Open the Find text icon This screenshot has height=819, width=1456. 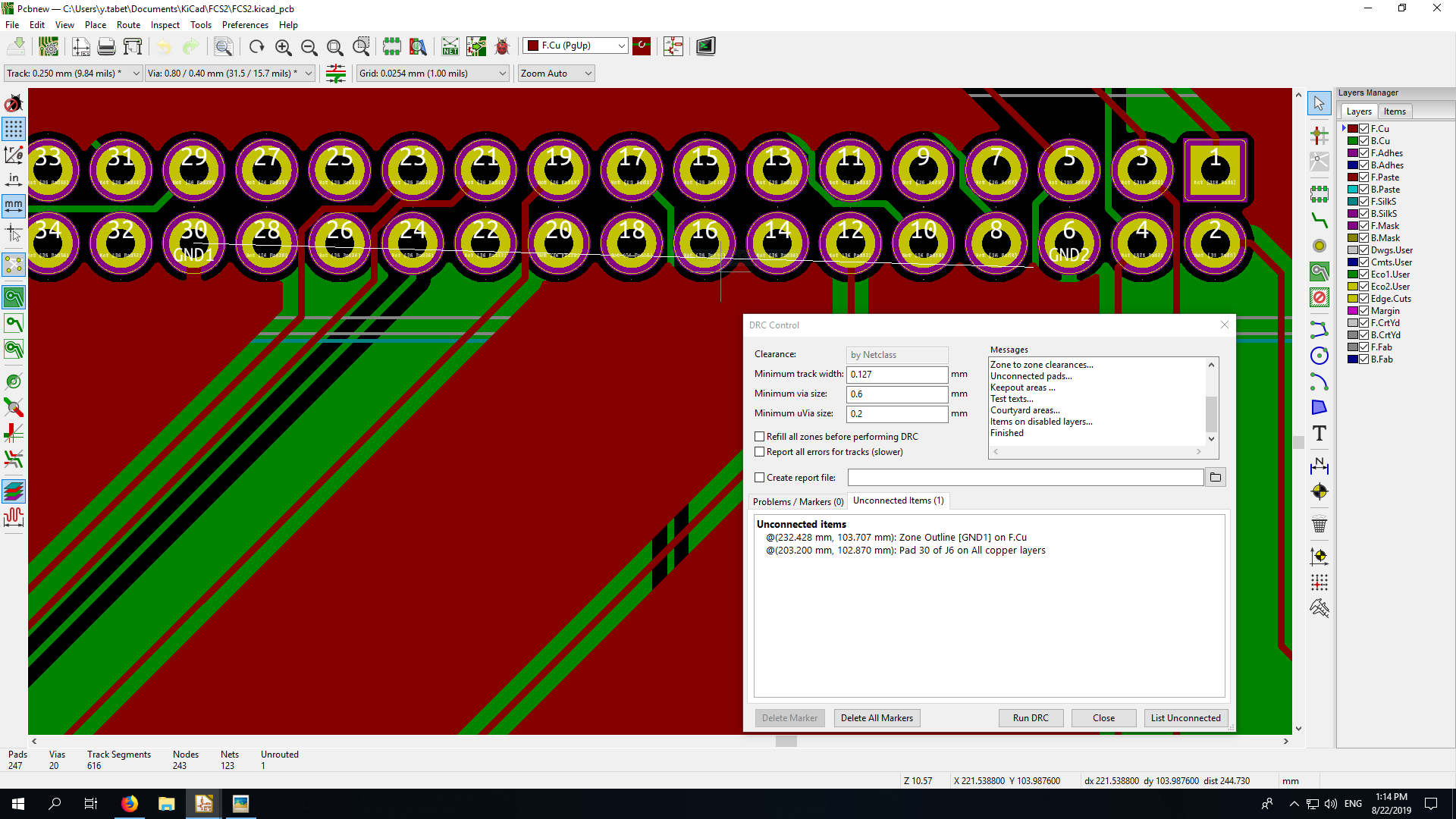point(223,46)
